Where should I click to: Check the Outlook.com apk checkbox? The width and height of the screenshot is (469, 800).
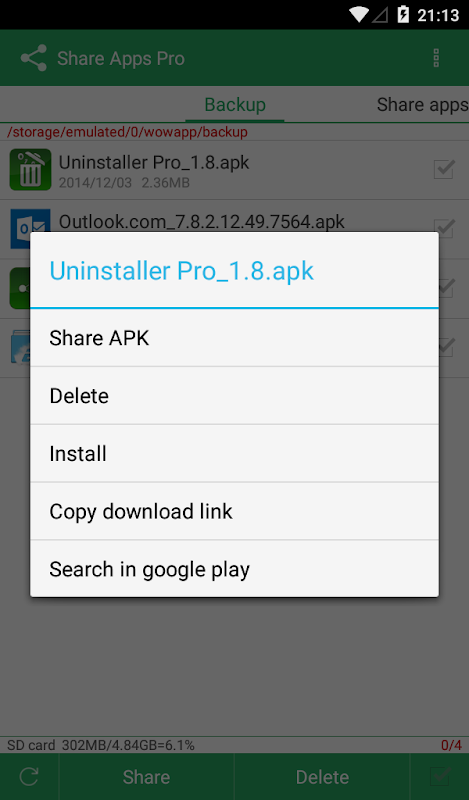tap(443, 226)
